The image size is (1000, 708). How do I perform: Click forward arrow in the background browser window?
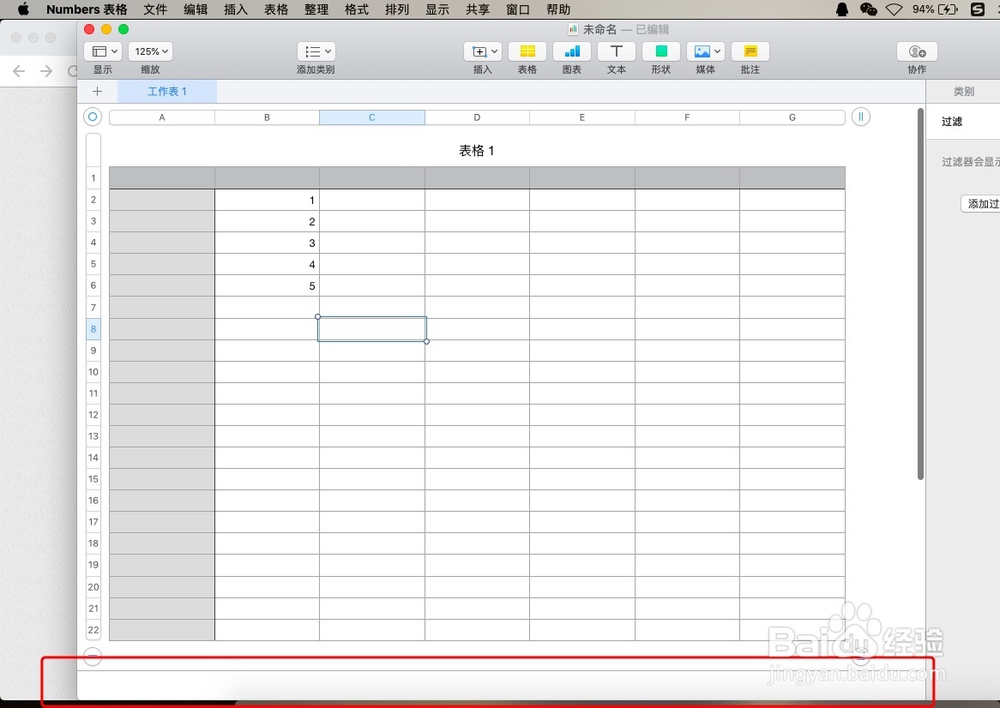click(46, 71)
